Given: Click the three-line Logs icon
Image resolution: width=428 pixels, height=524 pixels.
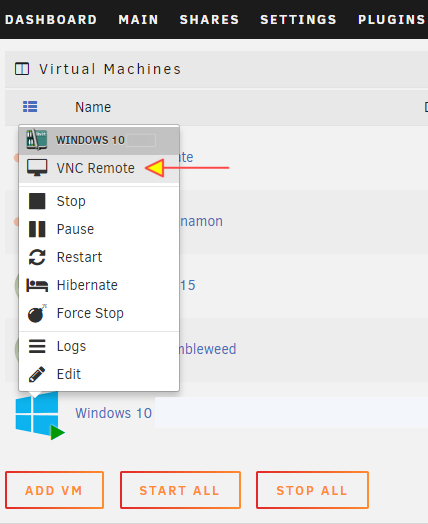Looking at the screenshot, I should point(37,346).
